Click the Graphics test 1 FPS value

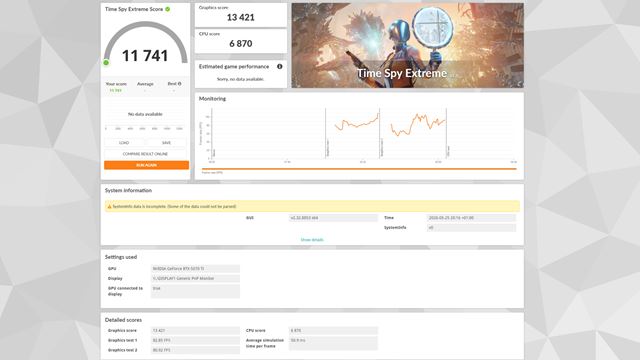click(x=196, y=340)
